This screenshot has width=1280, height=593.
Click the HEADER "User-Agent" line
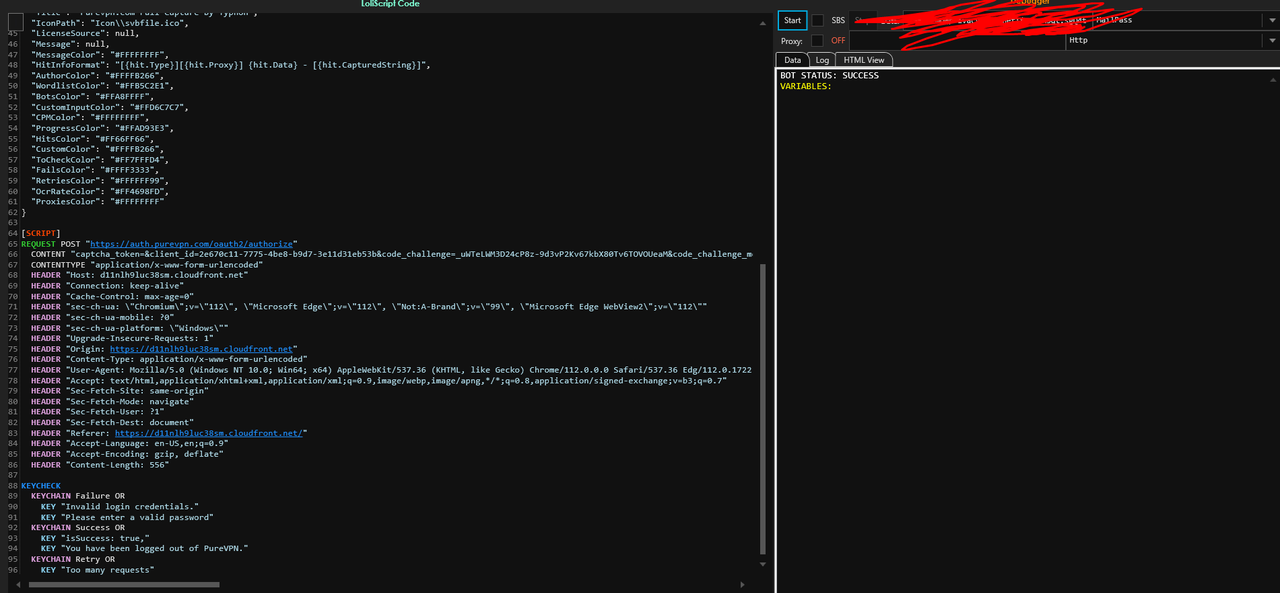point(391,369)
